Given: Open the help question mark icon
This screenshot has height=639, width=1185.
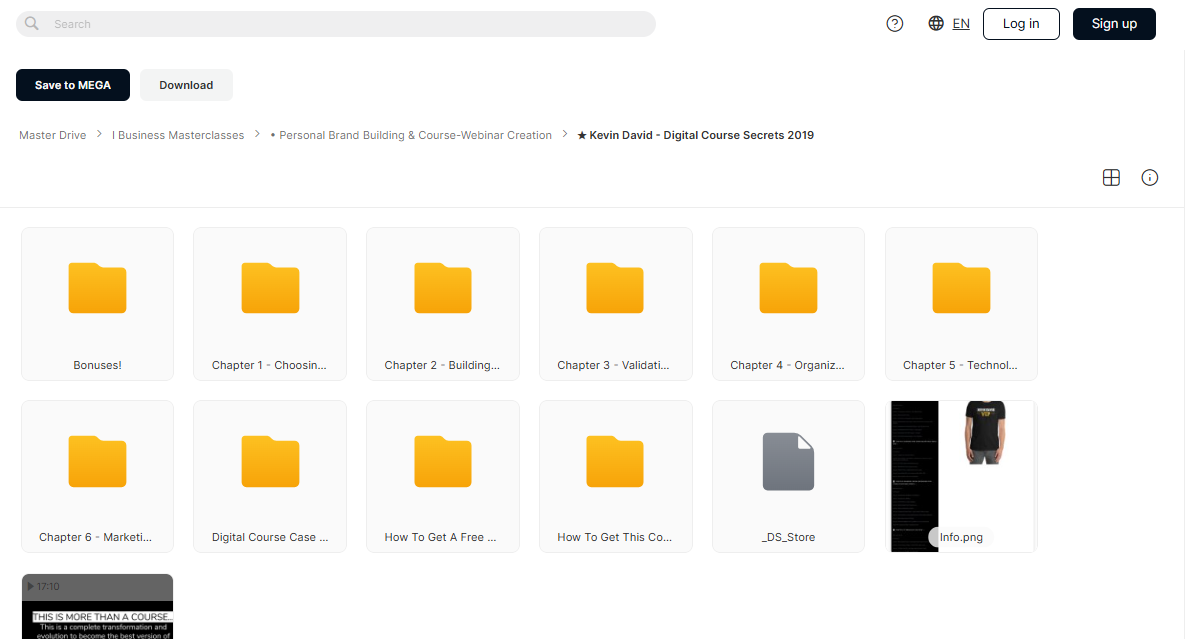Looking at the screenshot, I should pos(895,23).
